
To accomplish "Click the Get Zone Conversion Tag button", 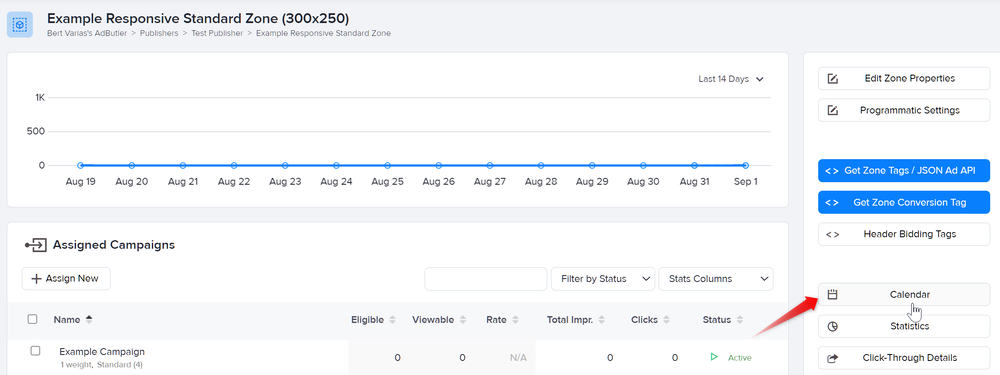I will click(904, 202).
